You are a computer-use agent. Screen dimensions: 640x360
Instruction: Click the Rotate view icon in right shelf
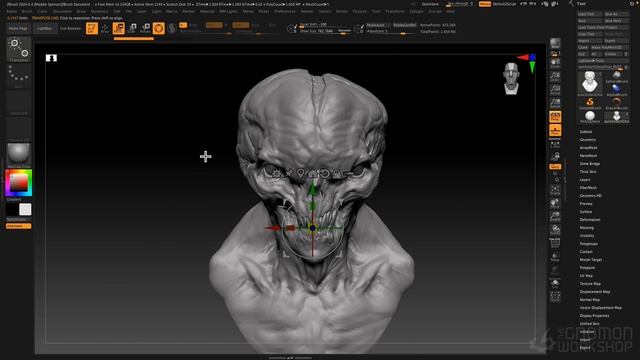point(555,229)
